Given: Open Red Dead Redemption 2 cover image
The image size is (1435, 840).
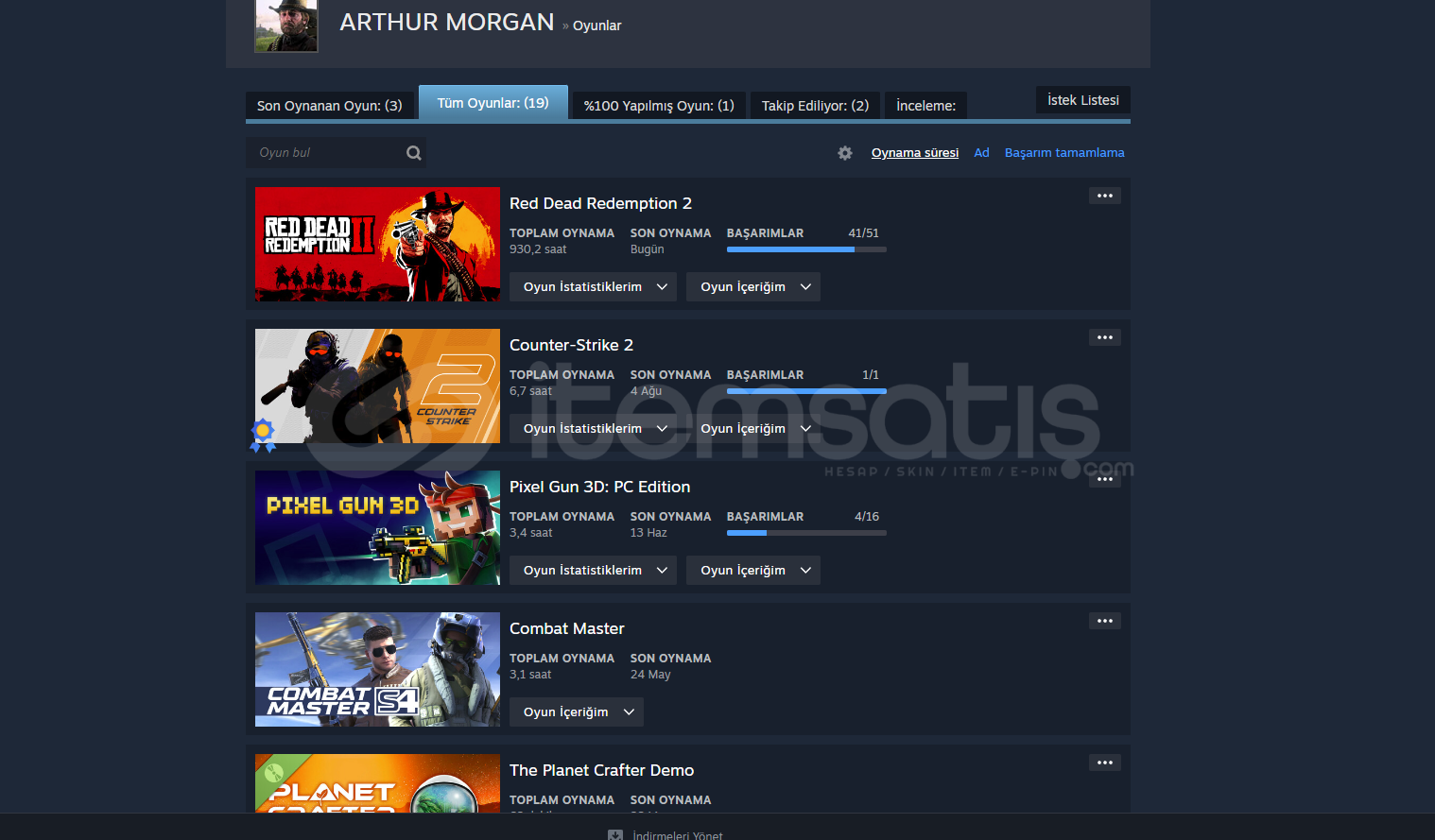Looking at the screenshot, I should pyautogui.click(x=377, y=244).
